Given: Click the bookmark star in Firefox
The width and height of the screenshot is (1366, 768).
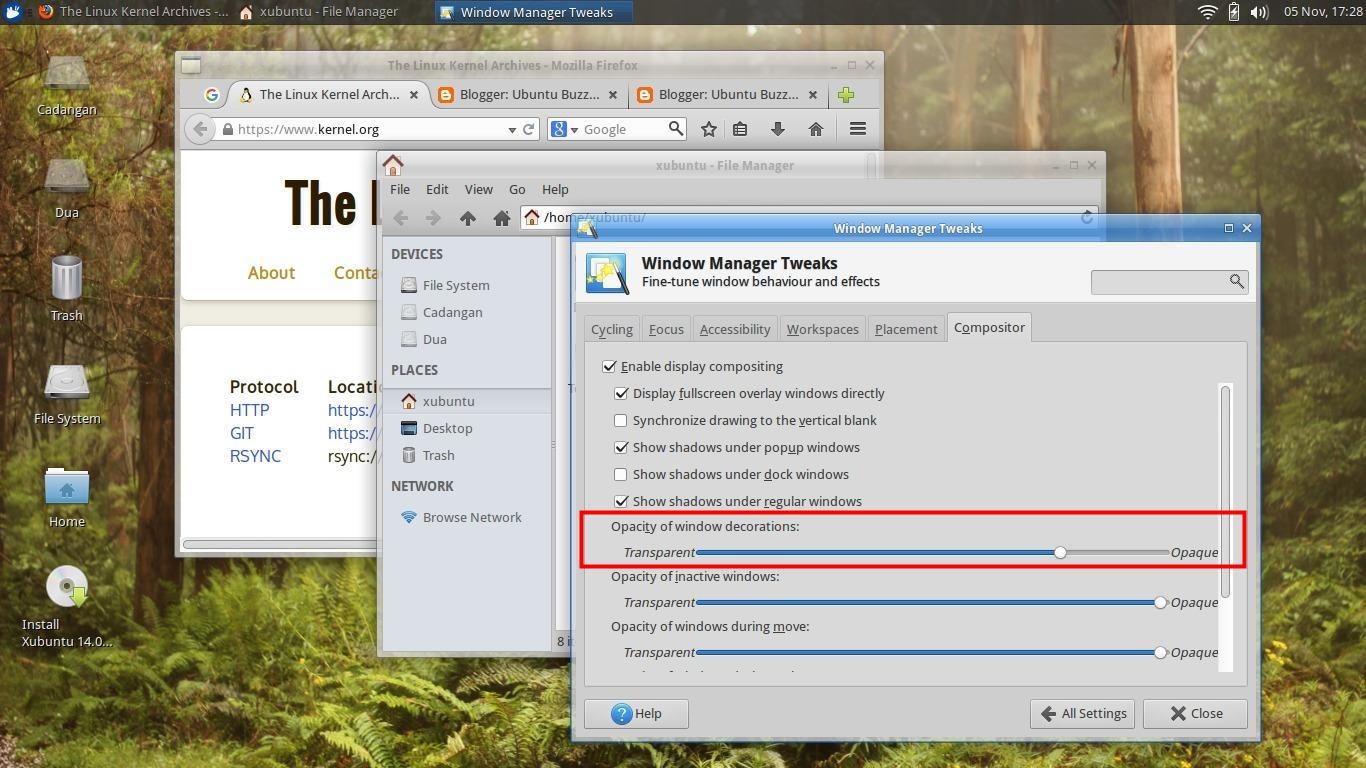Looking at the screenshot, I should 707,128.
